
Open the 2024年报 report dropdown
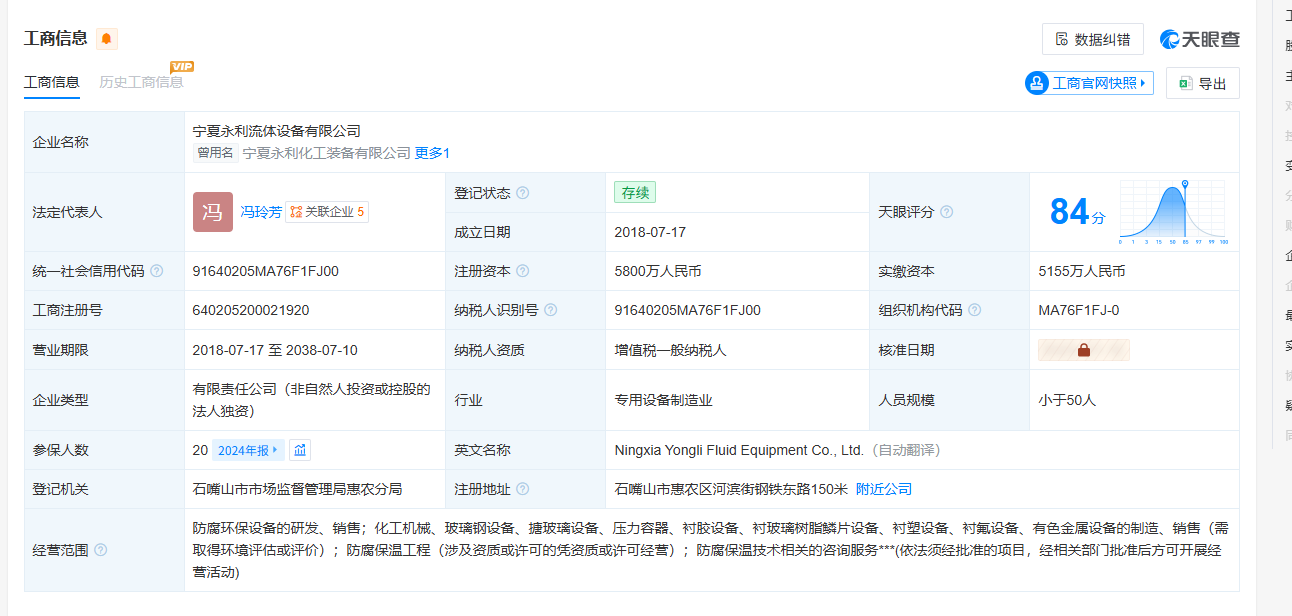click(248, 450)
